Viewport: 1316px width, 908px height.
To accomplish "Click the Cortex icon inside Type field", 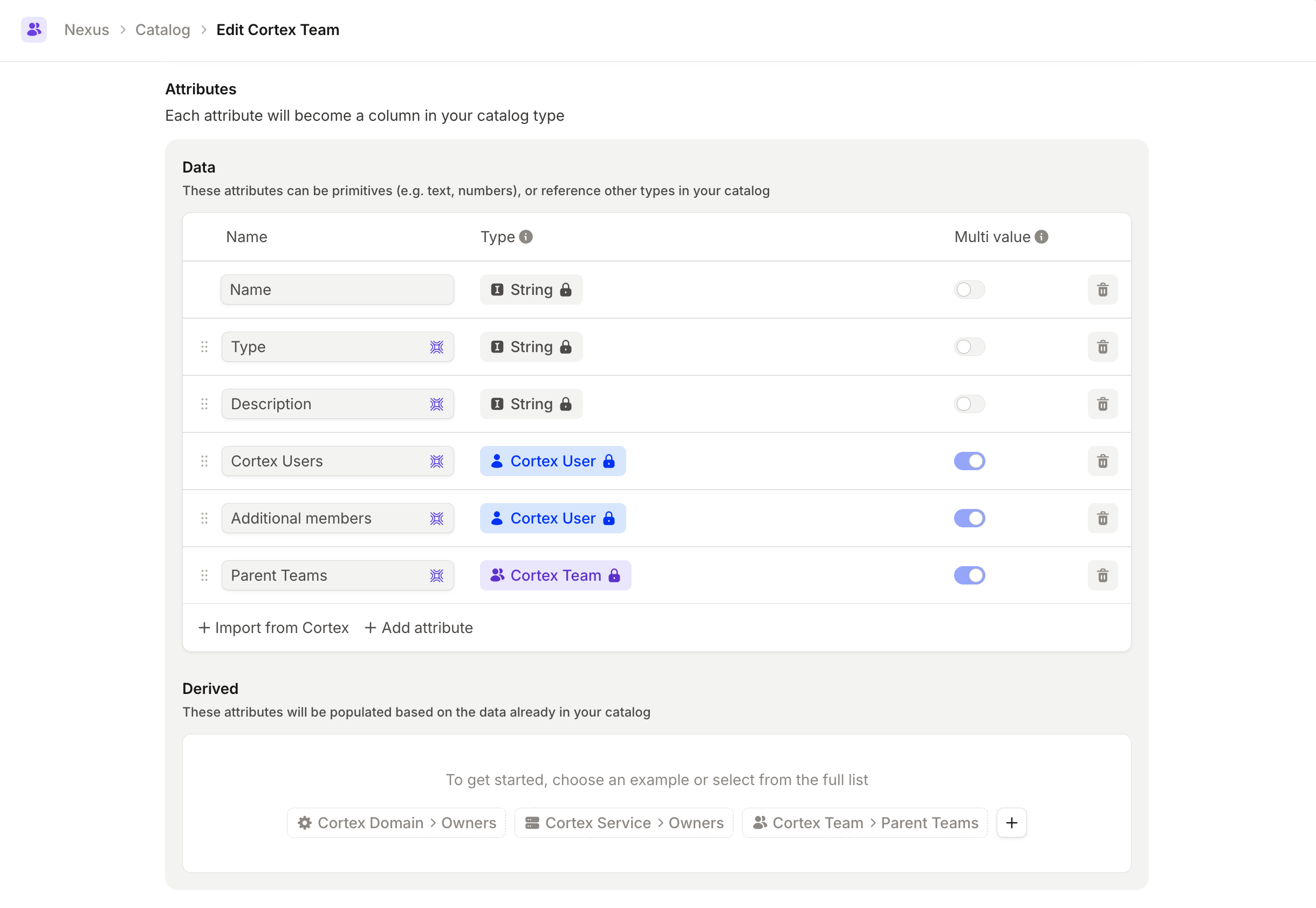I will click(436, 347).
